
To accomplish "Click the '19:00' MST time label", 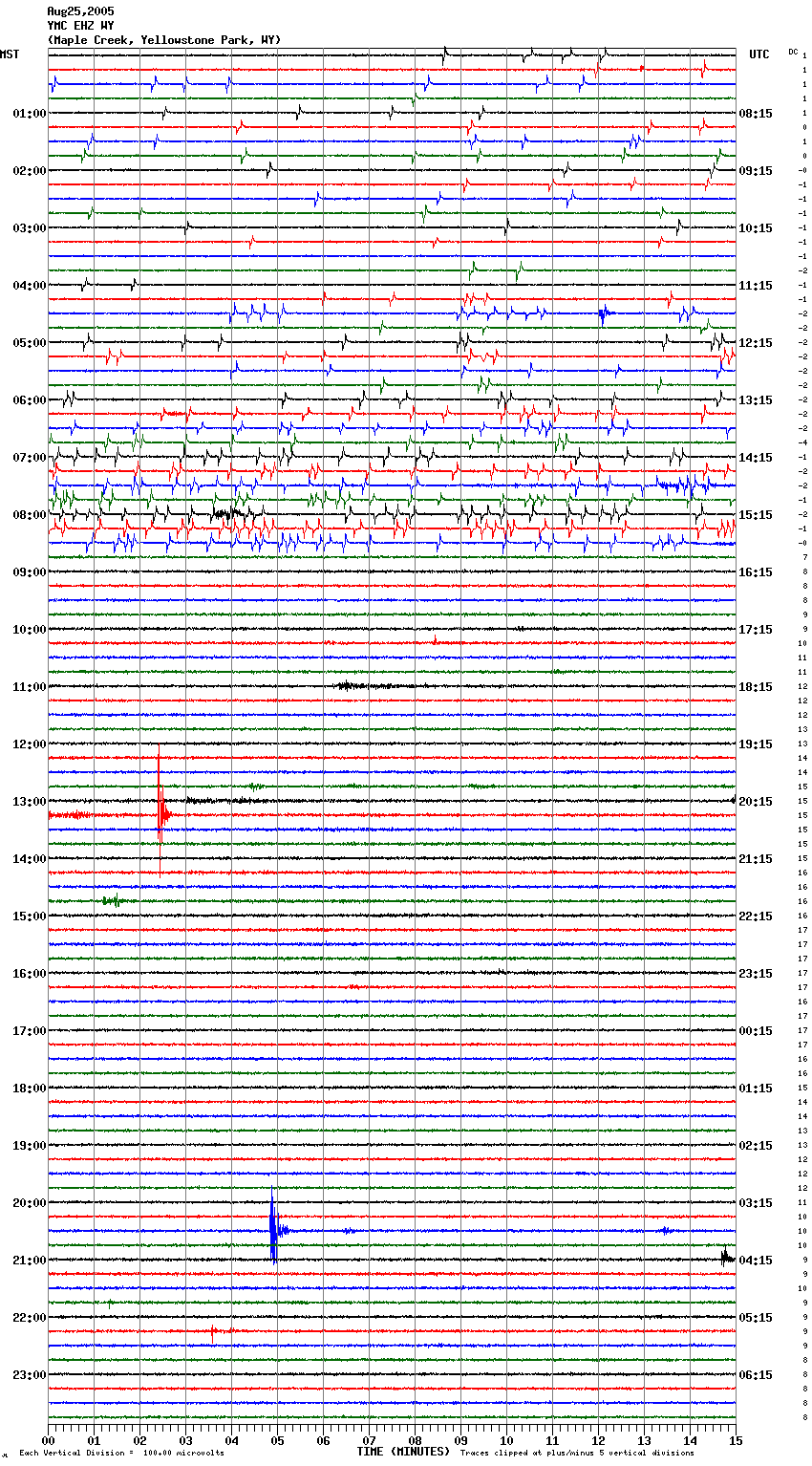I will [30, 1146].
